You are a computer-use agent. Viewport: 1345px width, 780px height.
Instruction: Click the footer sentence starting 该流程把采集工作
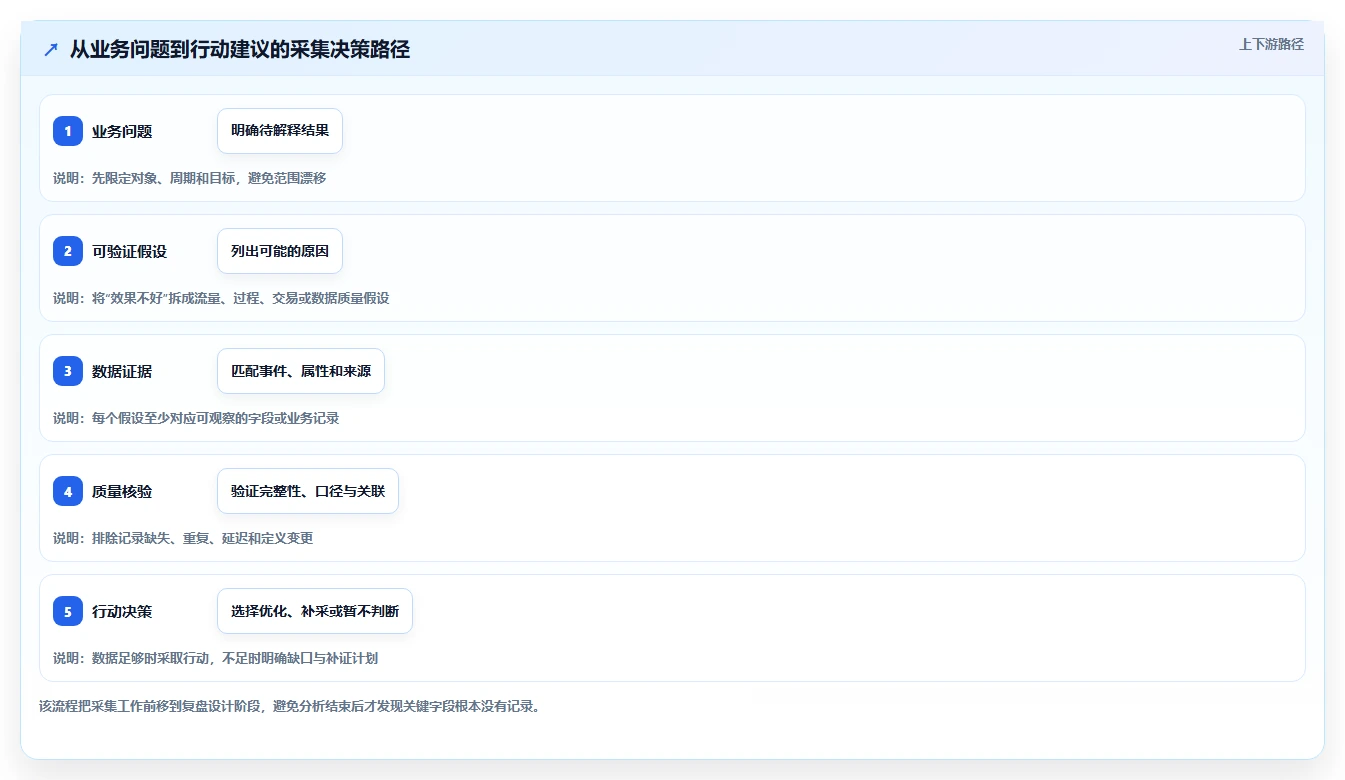click(x=289, y=706)
